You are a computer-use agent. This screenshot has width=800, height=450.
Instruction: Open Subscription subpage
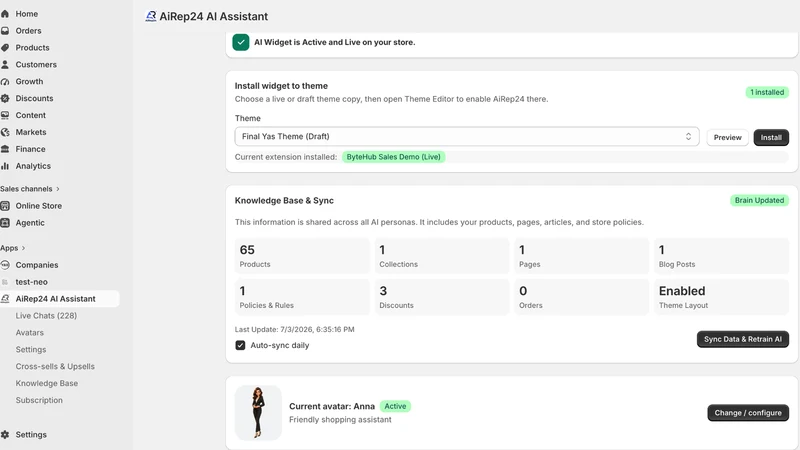(39, 400)
